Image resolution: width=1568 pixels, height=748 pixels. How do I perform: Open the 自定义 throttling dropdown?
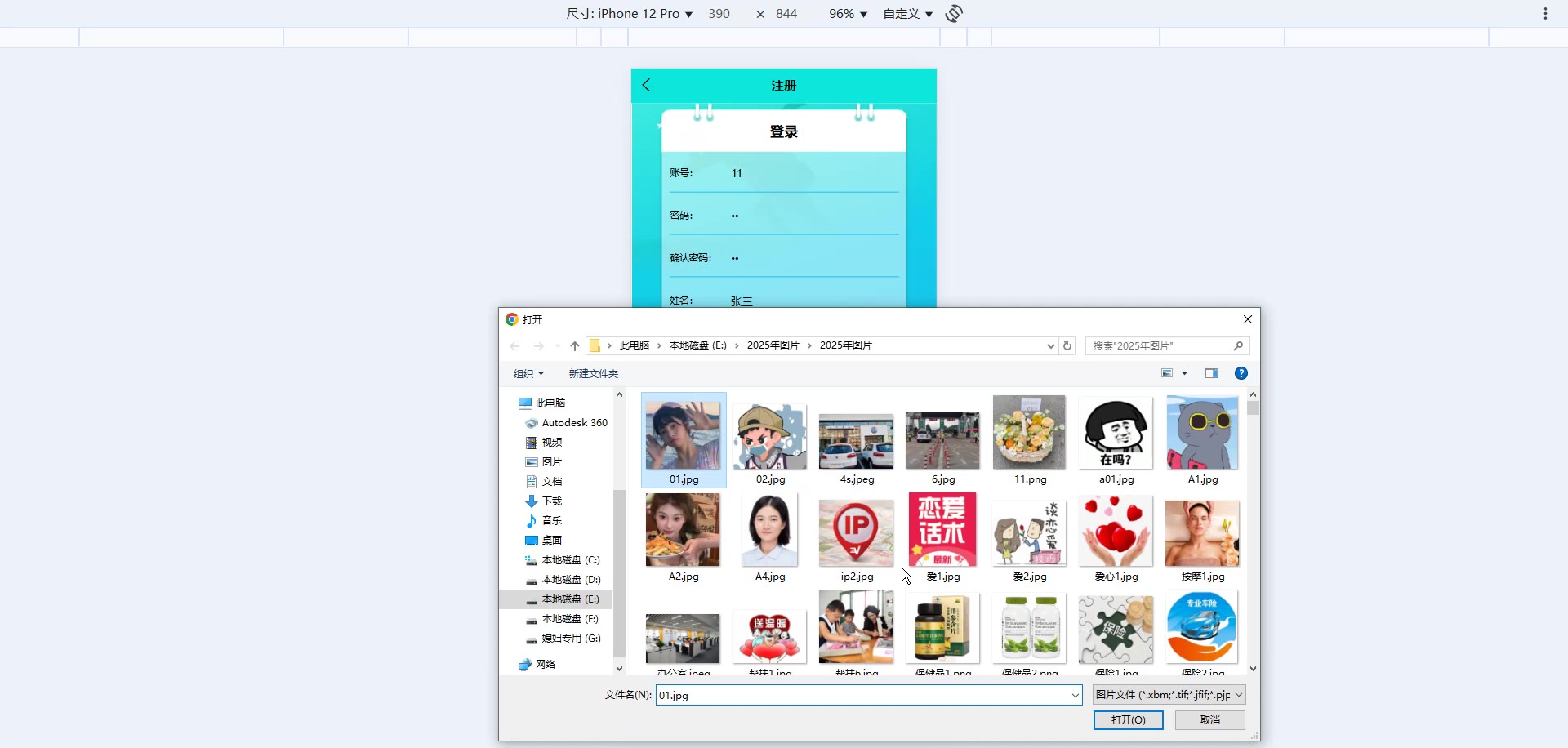(x=907, y=14)
